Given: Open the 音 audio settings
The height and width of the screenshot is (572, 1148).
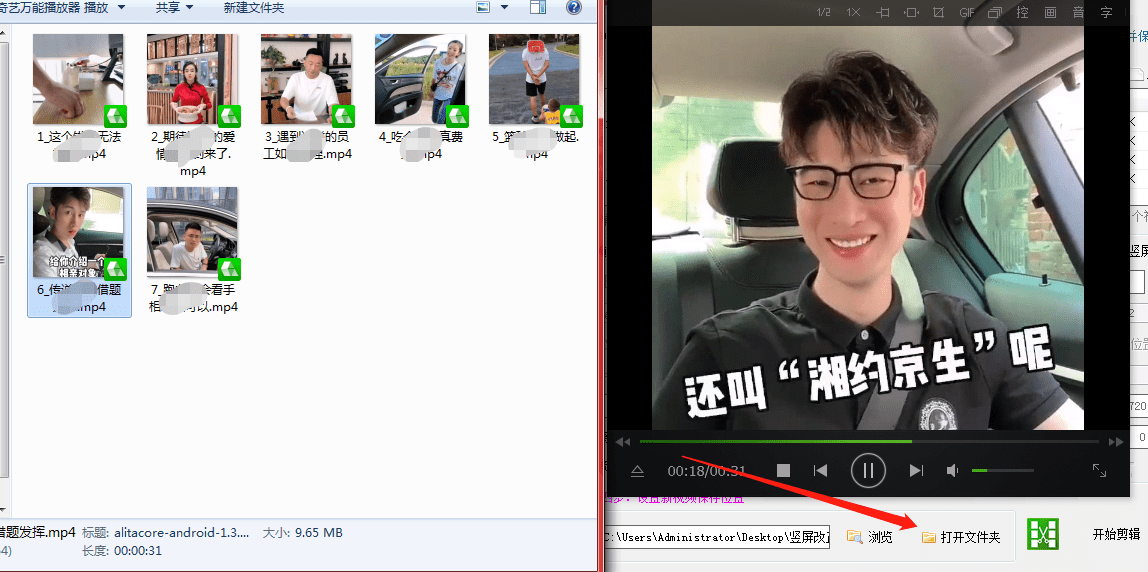Looking at the screenshot, I should pyautogui.click(x=1078, y=12).
